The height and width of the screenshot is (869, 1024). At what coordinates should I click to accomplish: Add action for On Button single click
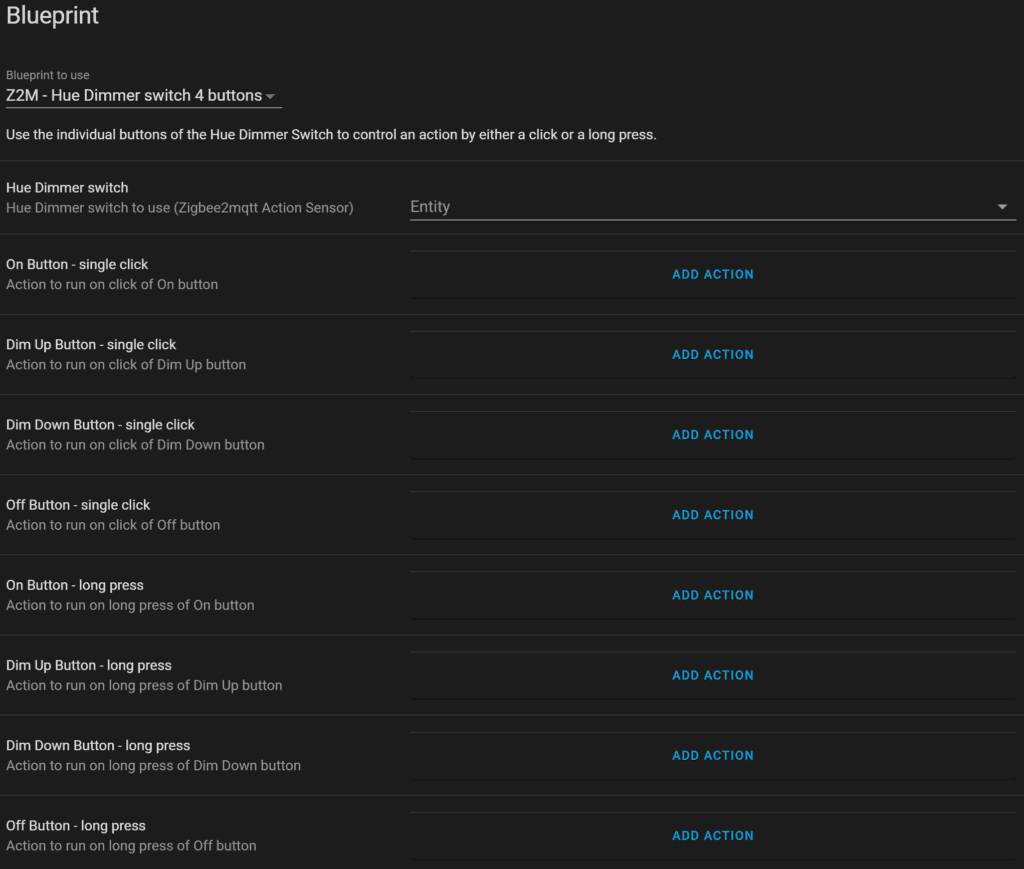[712, 274]
